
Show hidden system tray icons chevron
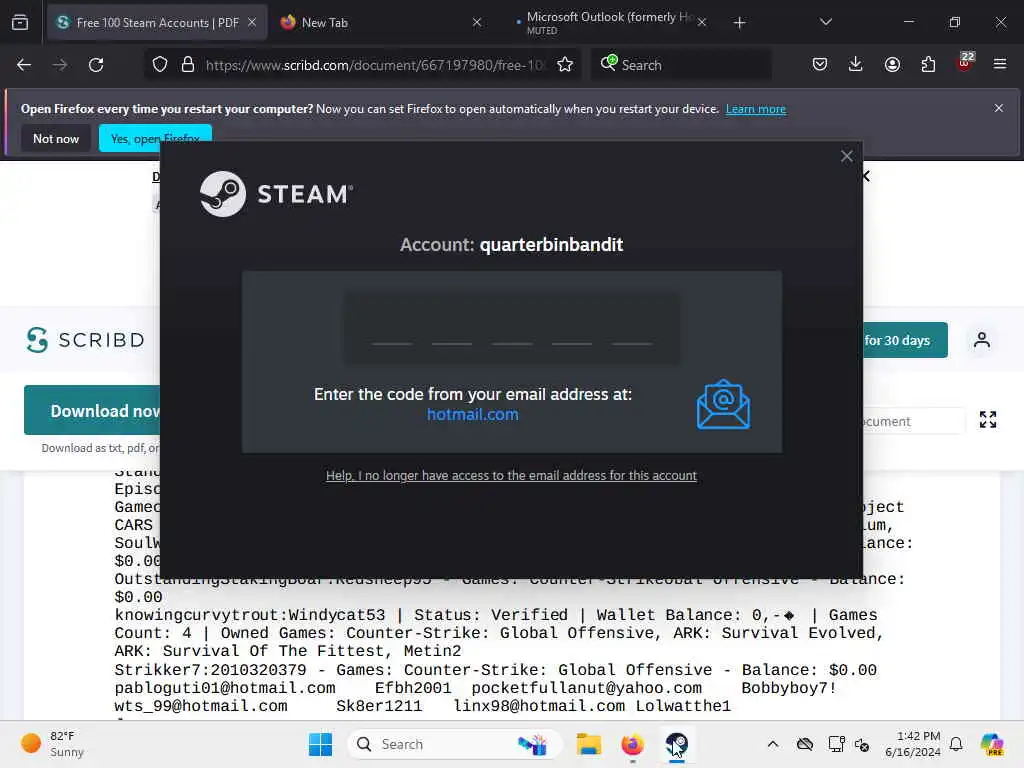click(773, 744)
